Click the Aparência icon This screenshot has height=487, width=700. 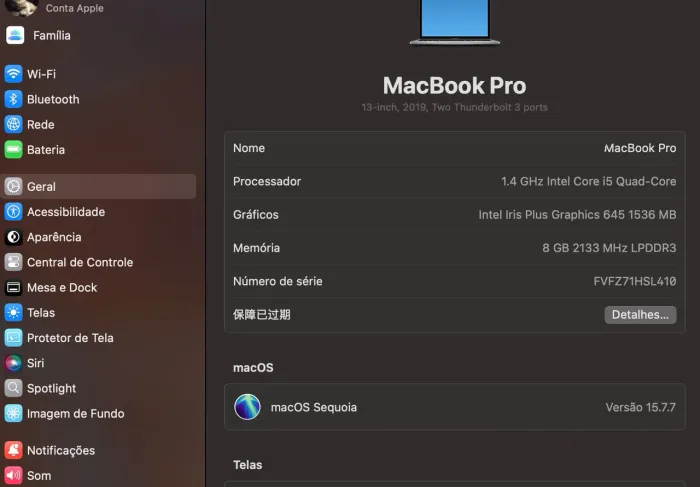(13, 237)
